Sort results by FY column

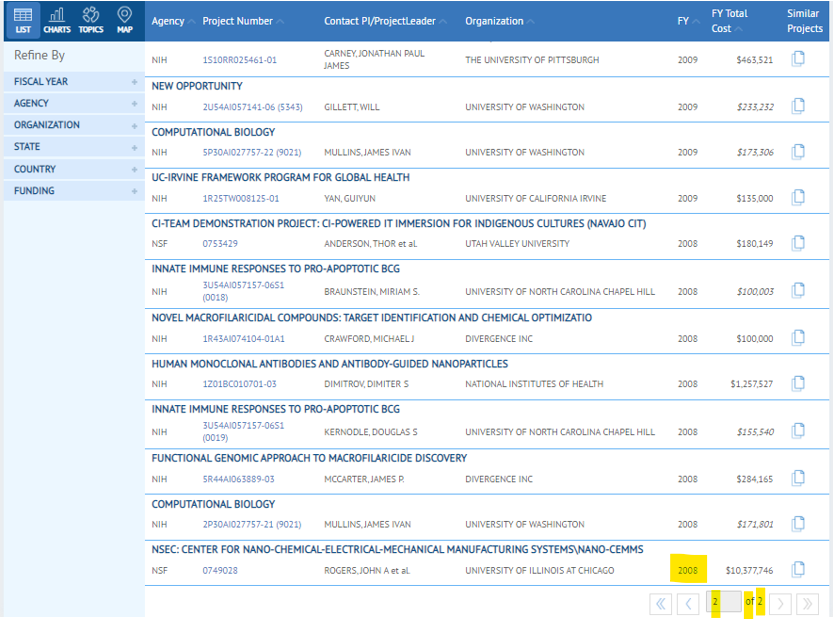click(688, 21)
